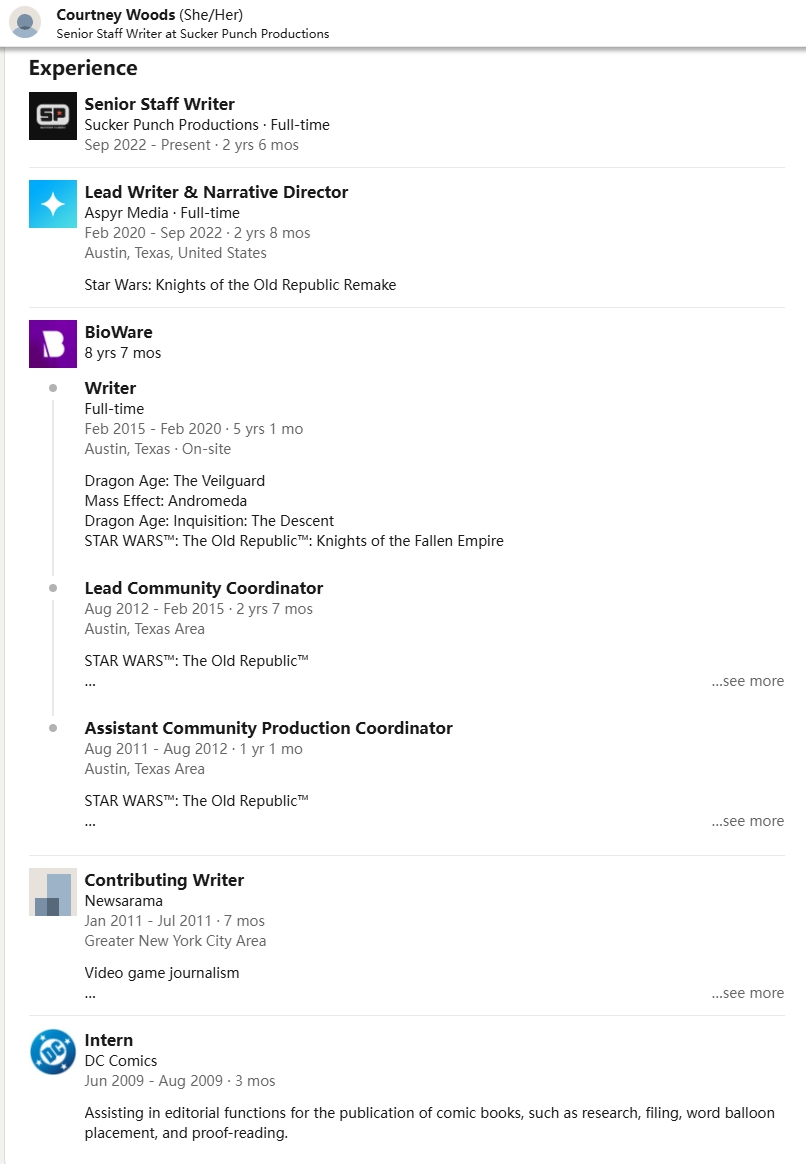Viewport: 806px width, 1164px height.
Task: Open Sucker Punch Productions logo
Action: (53, 116)
